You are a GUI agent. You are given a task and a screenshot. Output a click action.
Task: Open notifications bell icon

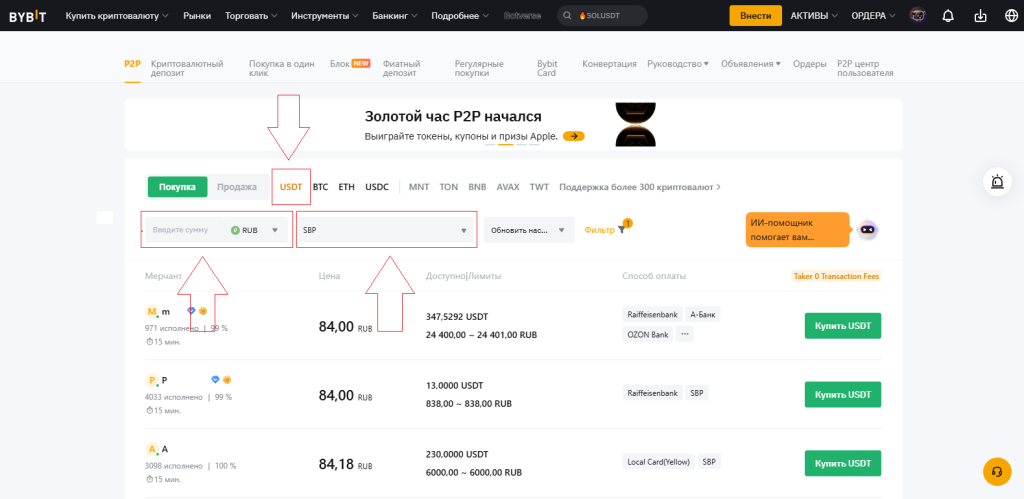tap(948, 16)
